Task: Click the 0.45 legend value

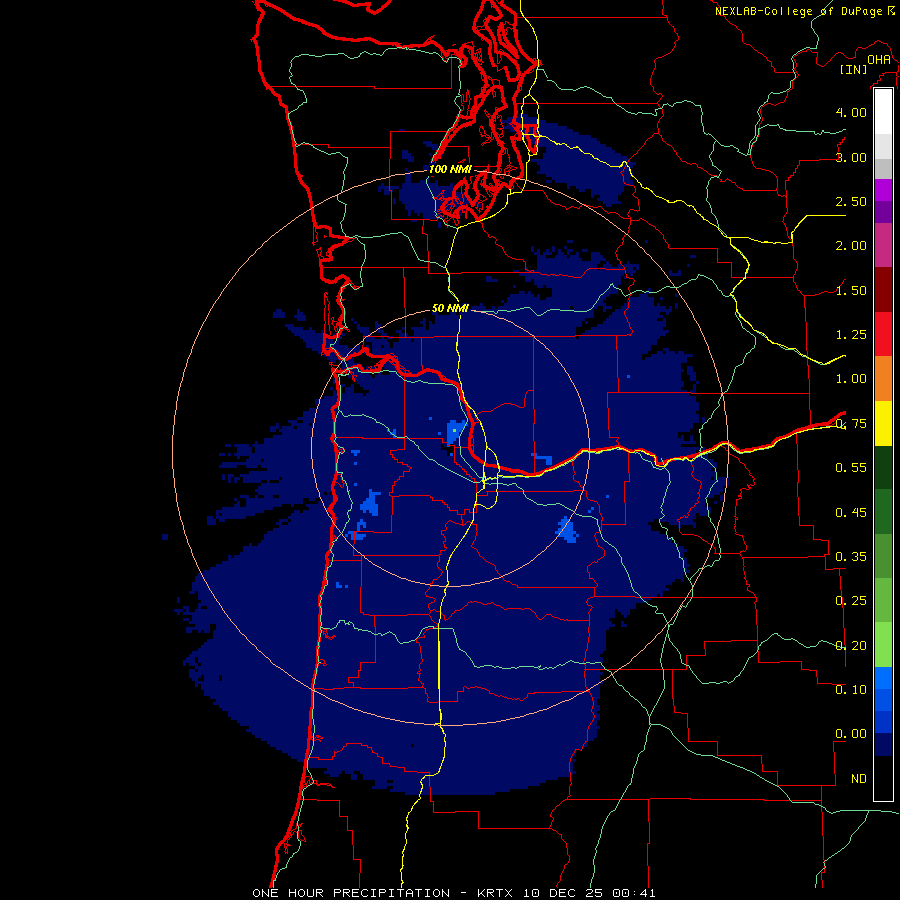Action: [851, 512]
